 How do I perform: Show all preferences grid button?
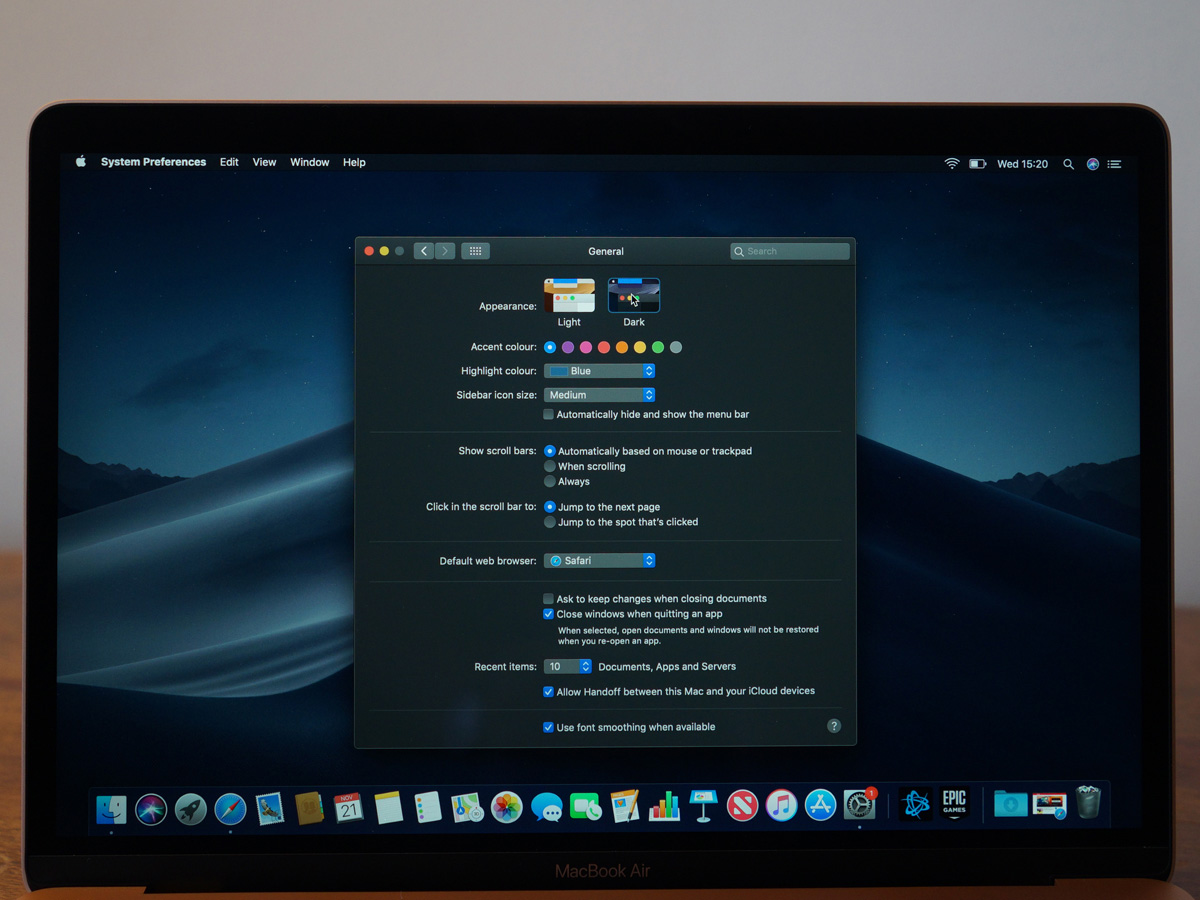[x=475, y=251]
